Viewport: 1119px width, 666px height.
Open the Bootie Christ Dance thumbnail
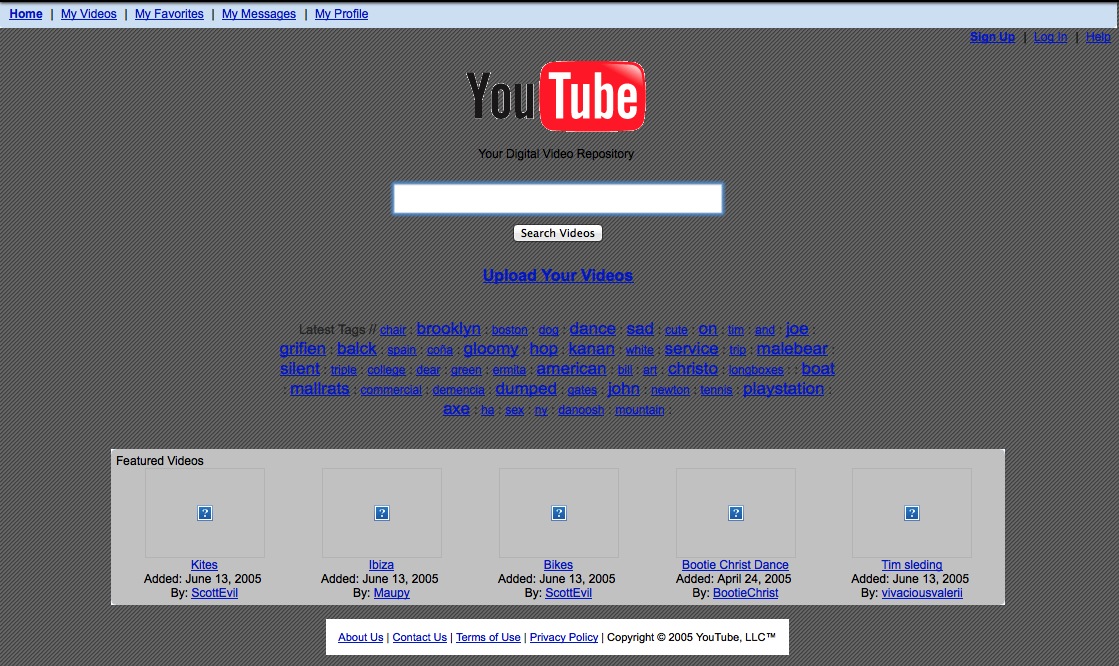tap(736, 513)
